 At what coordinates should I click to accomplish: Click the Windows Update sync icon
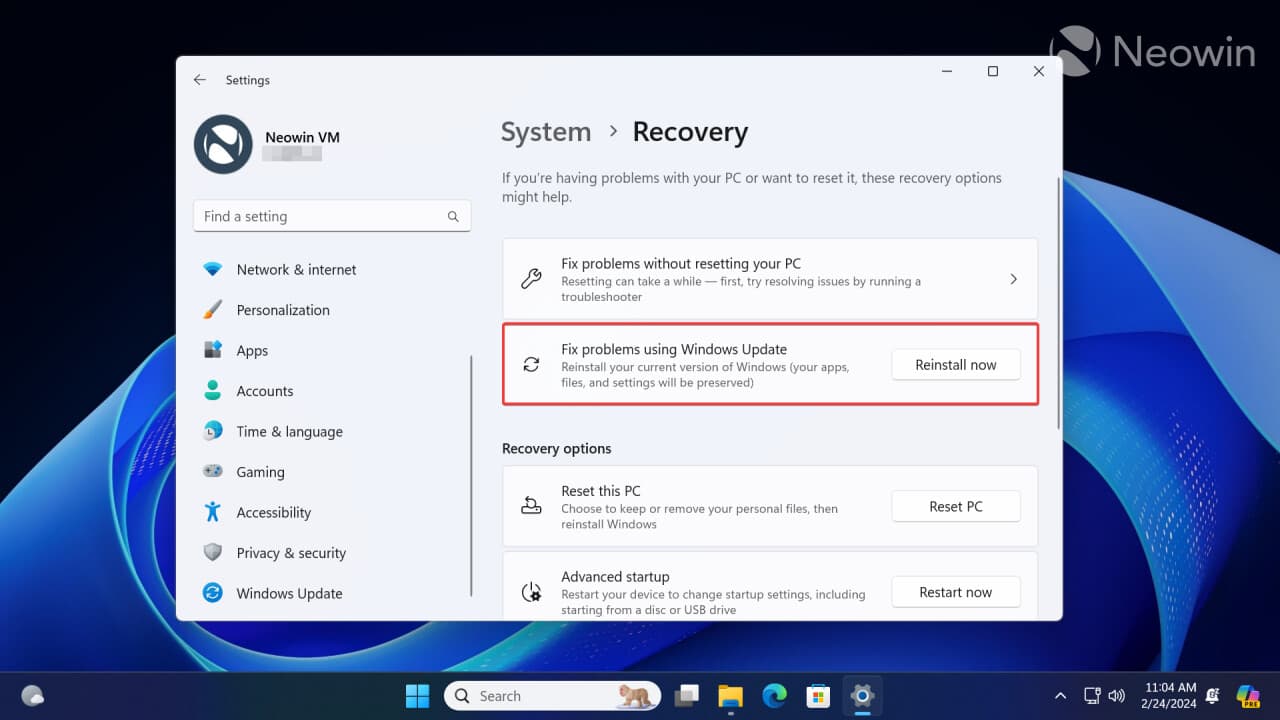pyautogui.click(x=213, y=593)
